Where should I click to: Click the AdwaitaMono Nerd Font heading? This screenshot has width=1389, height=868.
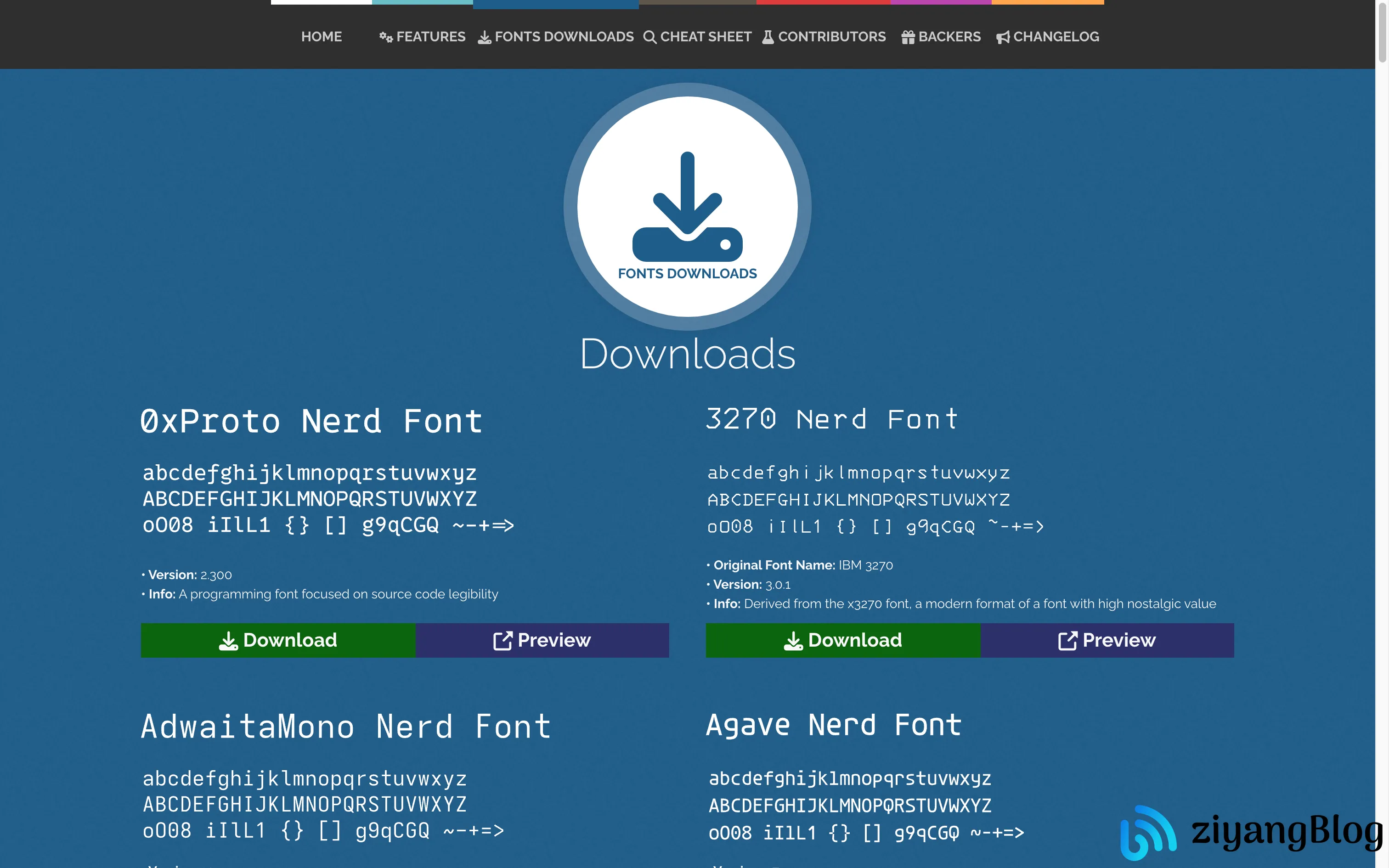[x=346, y=727]
